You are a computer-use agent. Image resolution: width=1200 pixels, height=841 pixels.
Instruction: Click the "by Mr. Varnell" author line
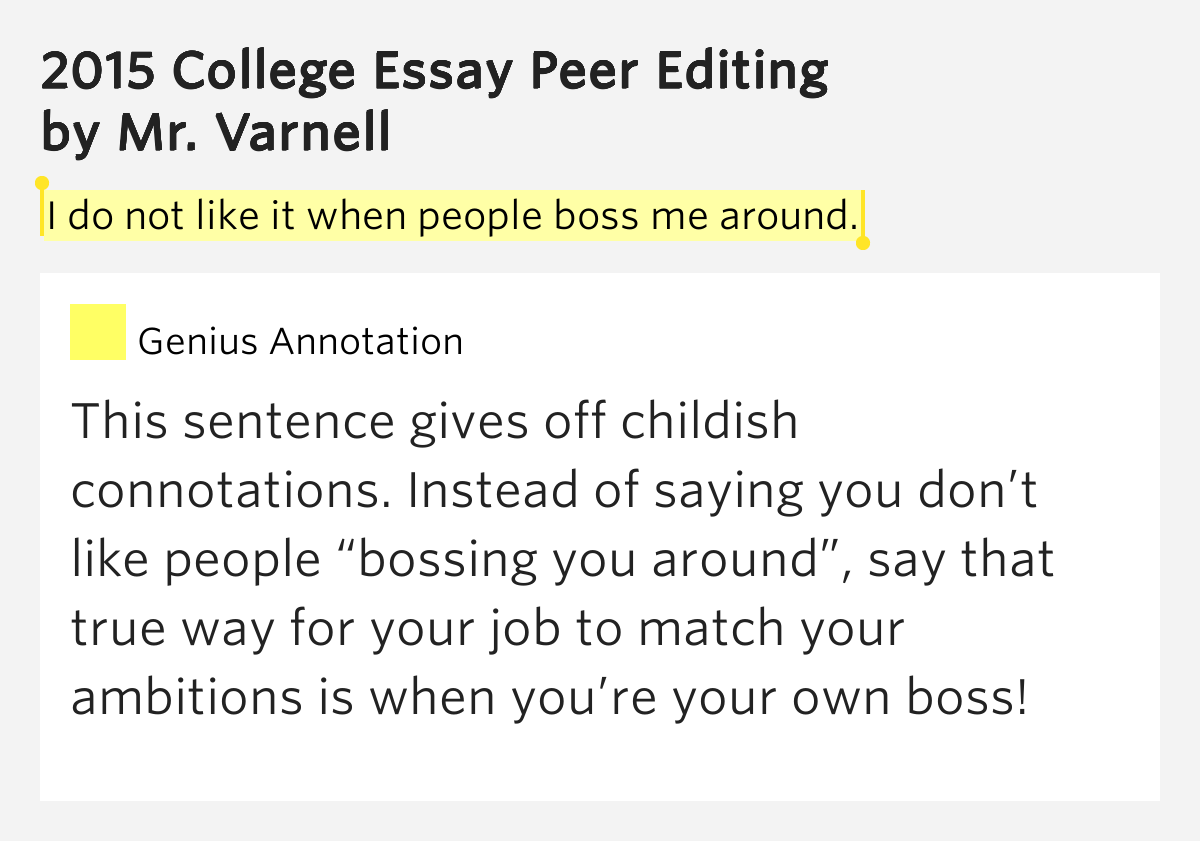[x=216, y=132]
